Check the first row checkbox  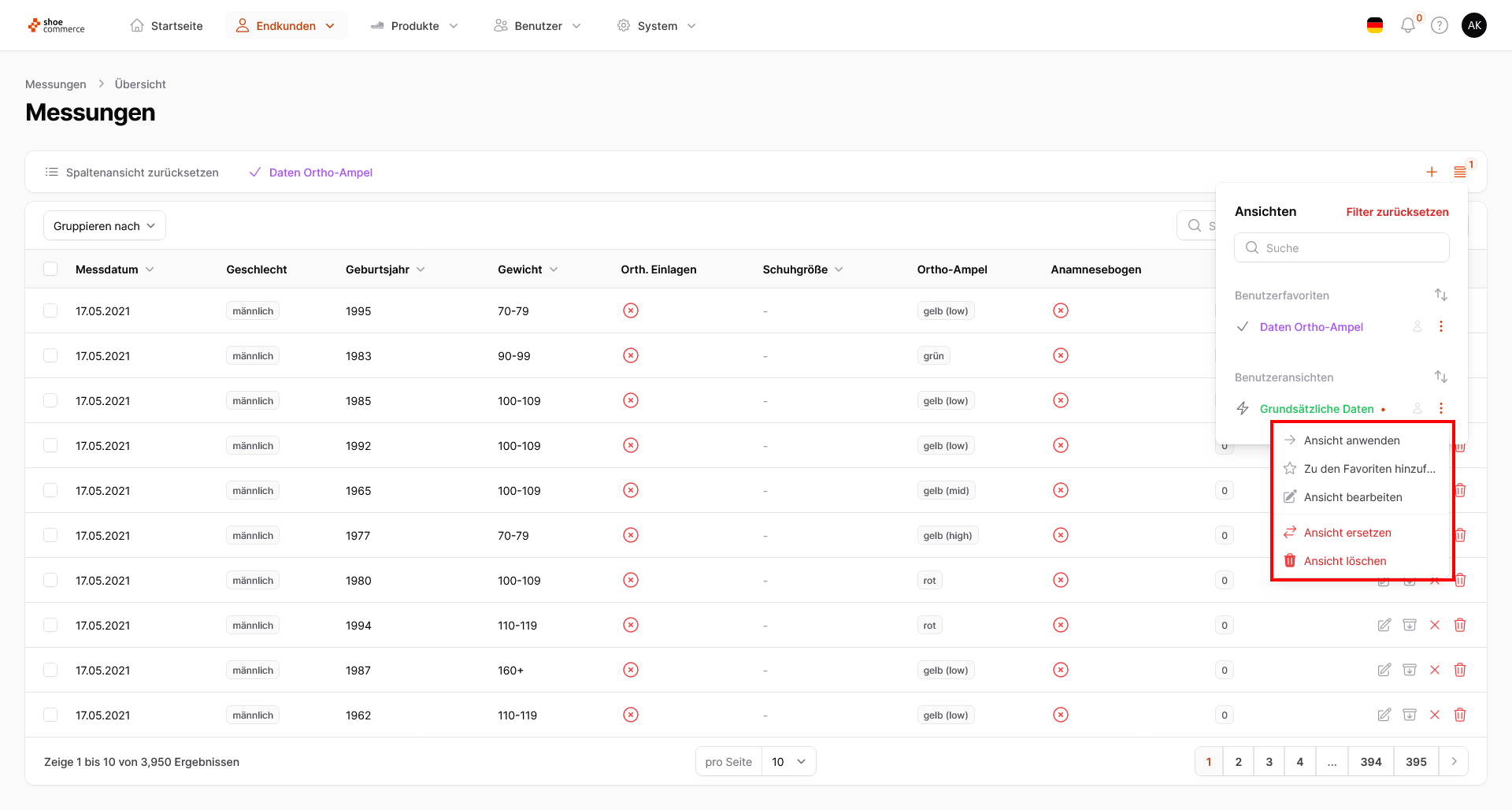pyautogui.click(x=51, y=311)
